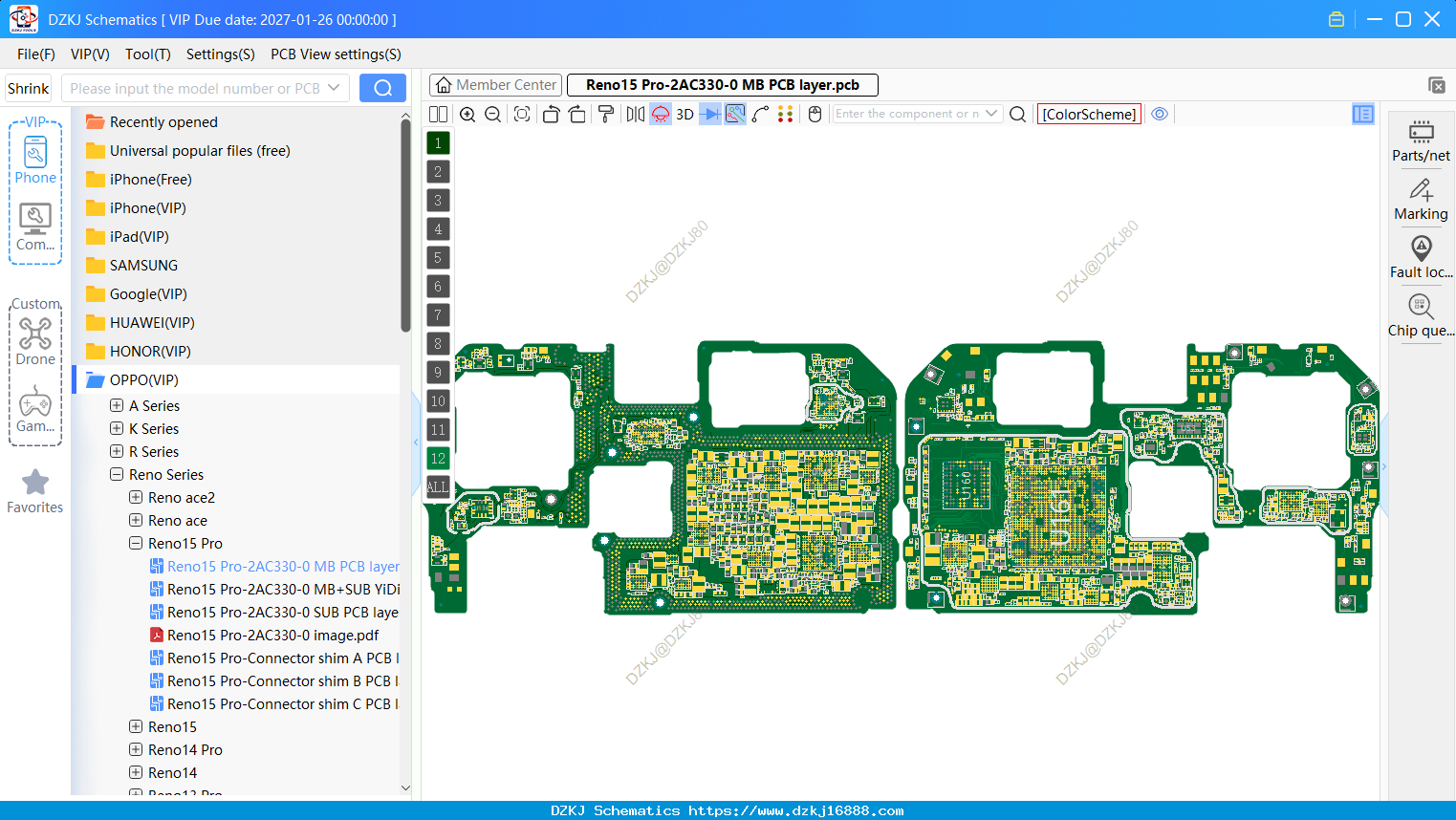Expand the K Series node

117,428
